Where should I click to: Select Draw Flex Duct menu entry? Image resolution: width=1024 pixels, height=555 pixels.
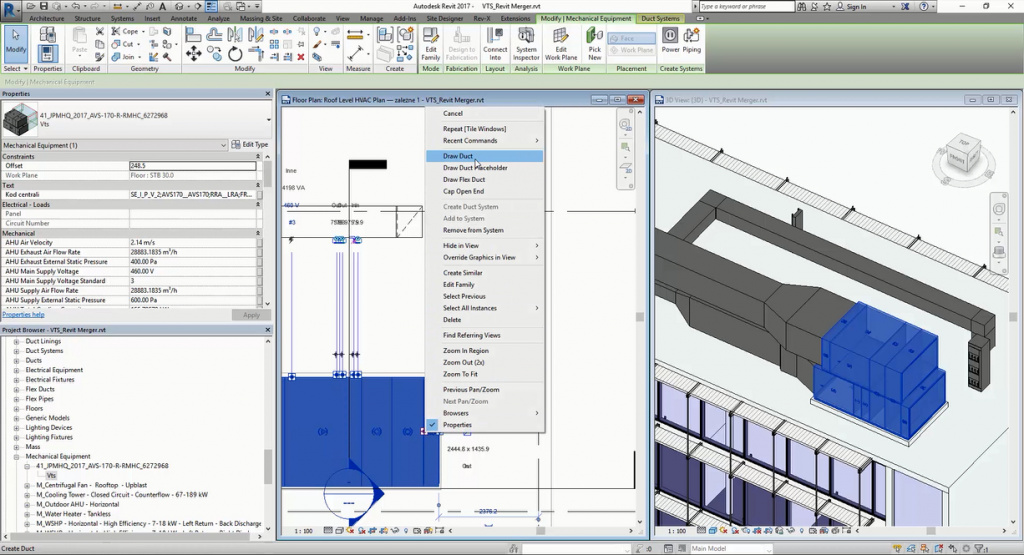464,180
